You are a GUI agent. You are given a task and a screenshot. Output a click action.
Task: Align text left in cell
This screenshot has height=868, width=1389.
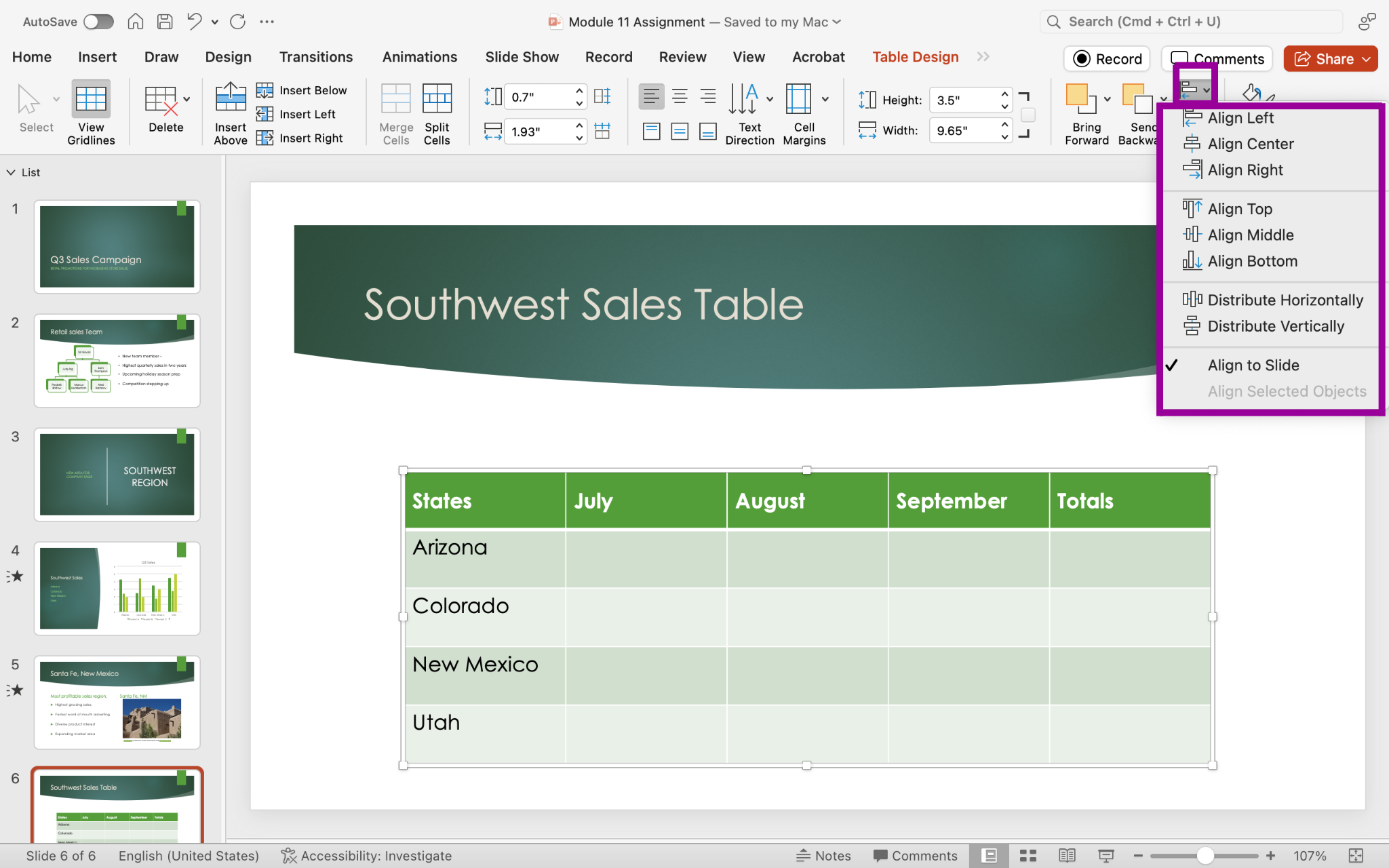(x=651, y=96)
